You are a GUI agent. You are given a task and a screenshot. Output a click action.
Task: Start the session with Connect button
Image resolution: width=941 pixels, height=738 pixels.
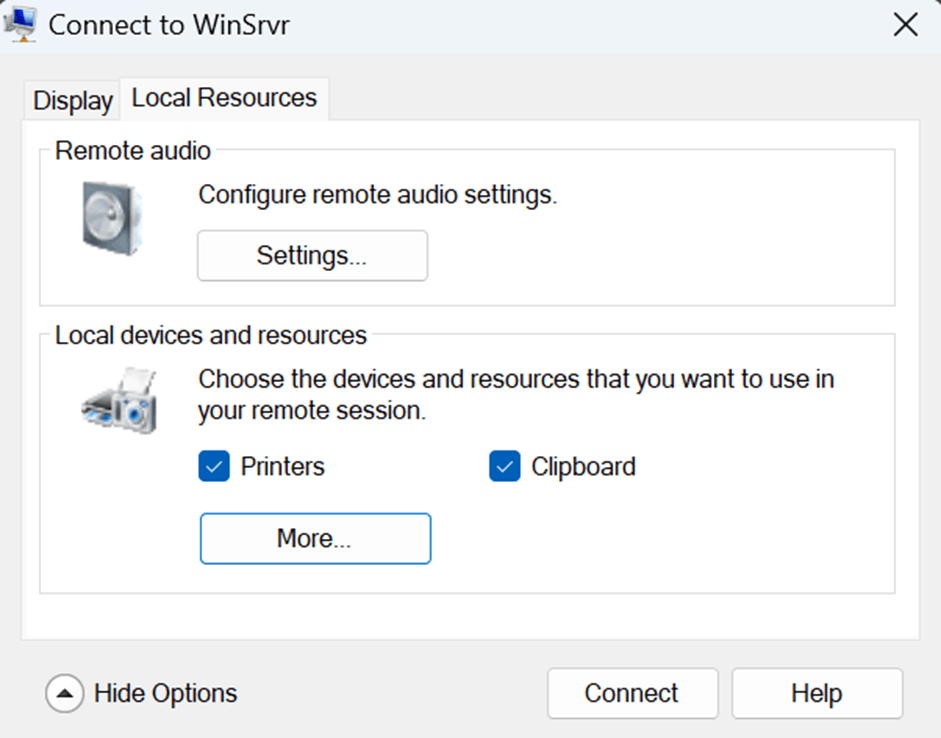(633, 694)
